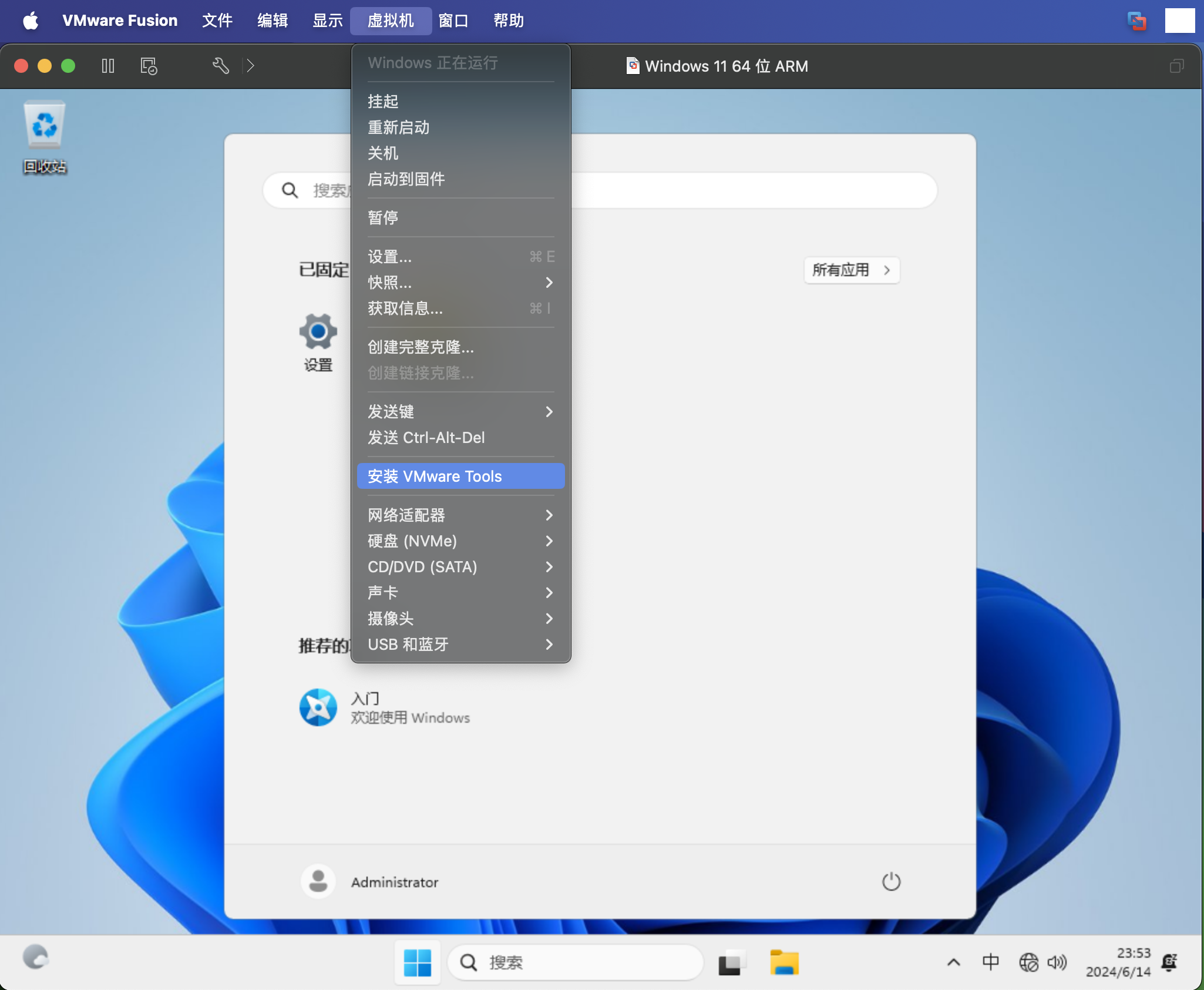1204x990 pixels.
Task: Click the 所有应用 button
Action: click(851, 270)
